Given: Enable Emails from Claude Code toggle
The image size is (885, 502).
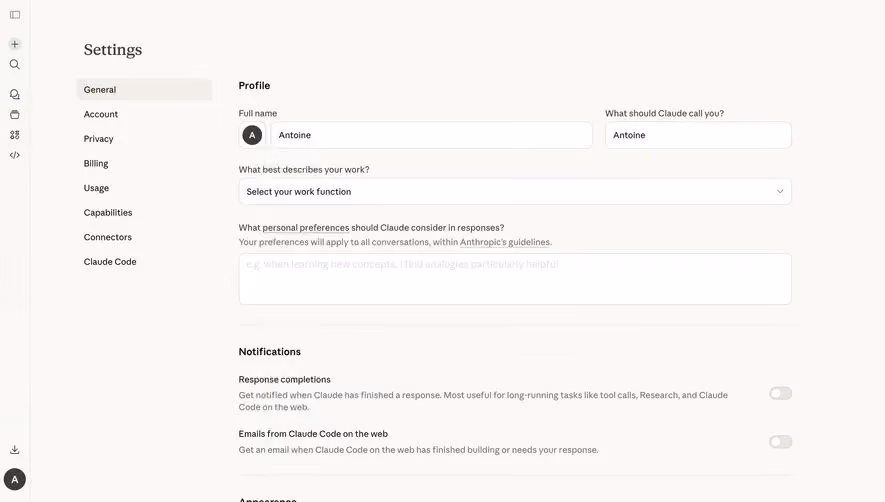Looking at the screenshot, I should [x=781, y=442].
